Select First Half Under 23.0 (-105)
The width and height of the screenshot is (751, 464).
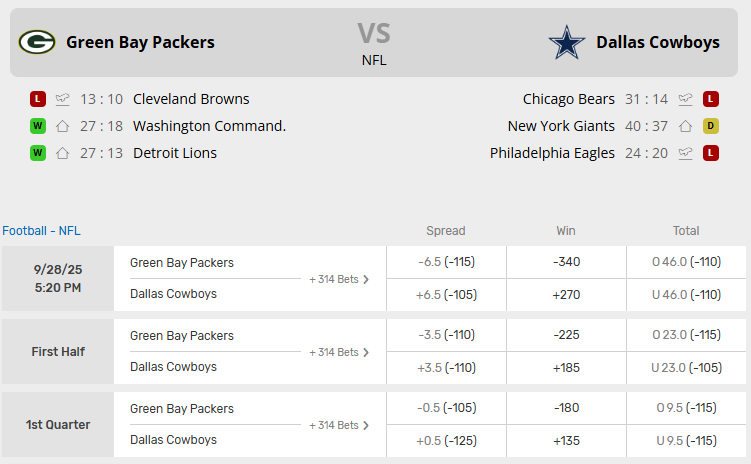686,367
